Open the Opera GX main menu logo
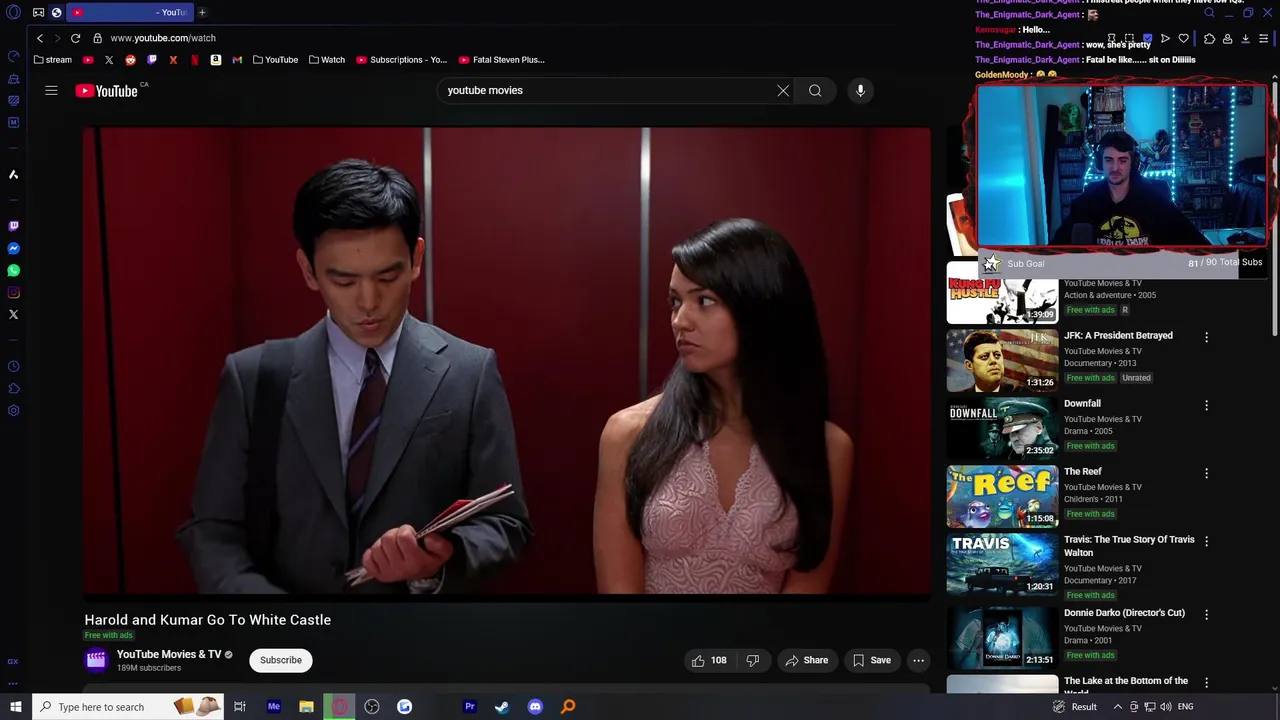Viewport: 1280px width, 720px height. (14, 12)
